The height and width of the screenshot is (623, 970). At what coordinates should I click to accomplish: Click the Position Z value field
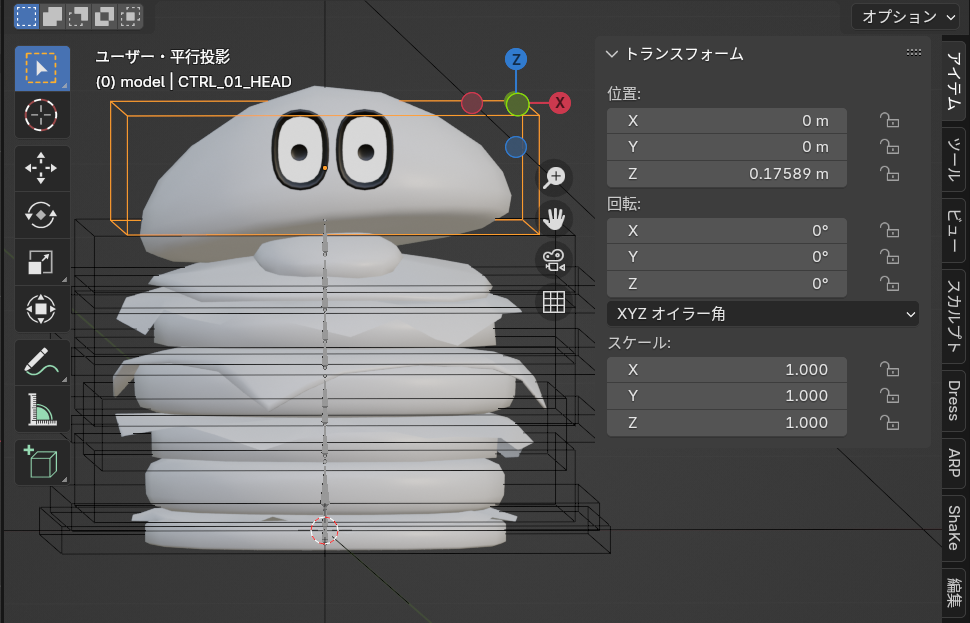[727, 173]
